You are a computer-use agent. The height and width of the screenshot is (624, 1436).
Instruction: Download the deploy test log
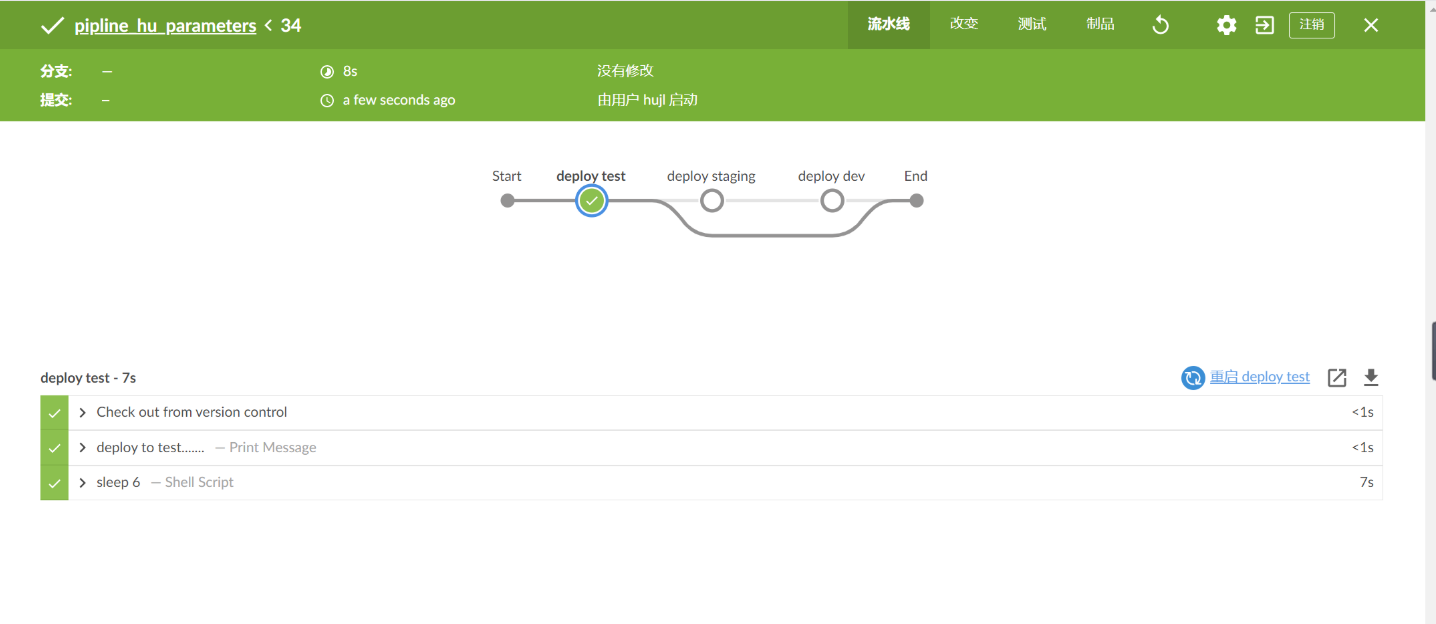point(1371,377)
